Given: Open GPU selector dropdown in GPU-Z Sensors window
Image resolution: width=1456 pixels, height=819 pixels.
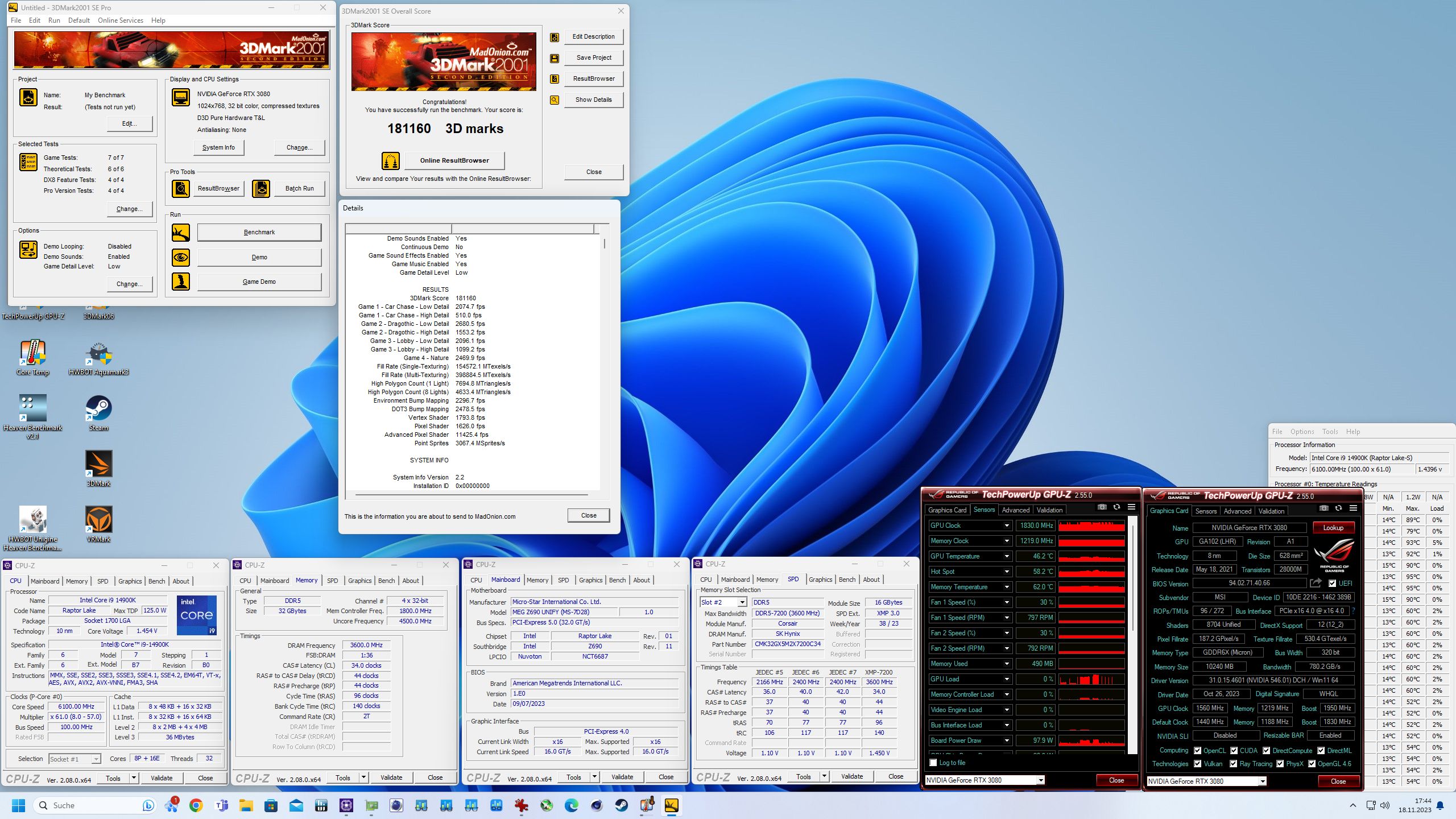Looking at the screenshot, I should (1040, 780).
